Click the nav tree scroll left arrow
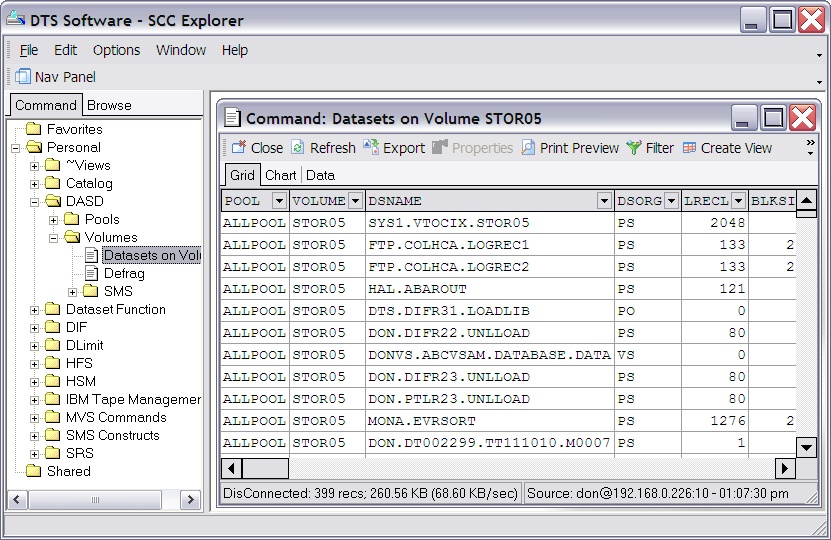Screen dimensions: 831x540 (x=17, y=499)
